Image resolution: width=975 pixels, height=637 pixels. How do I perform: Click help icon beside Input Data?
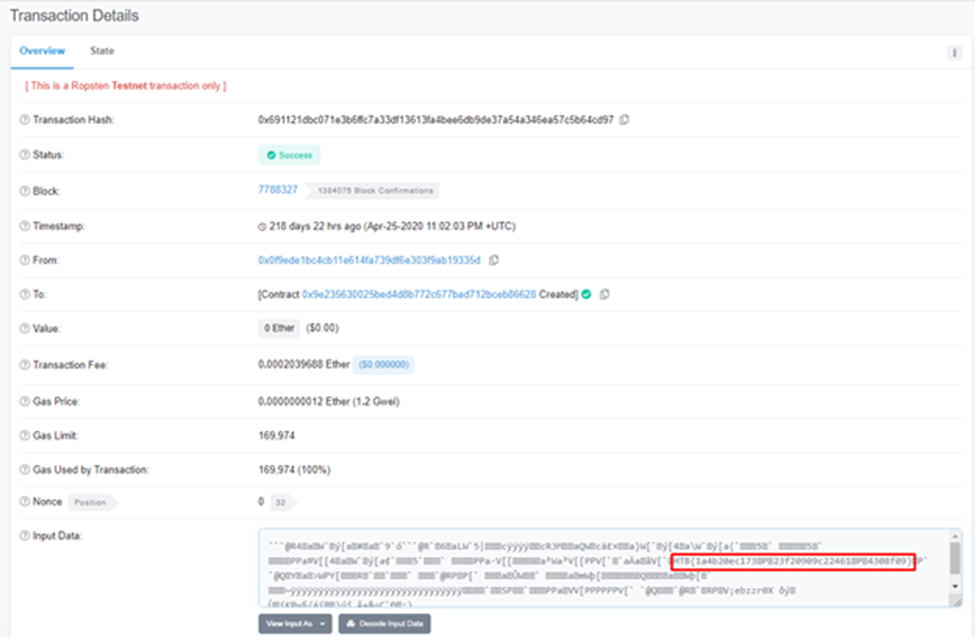(x=24, y=536)
